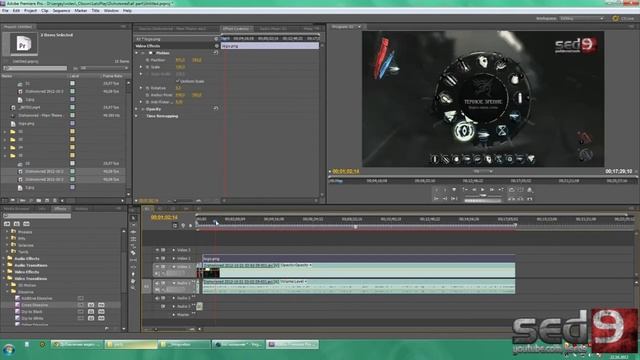Open the Marker menu
Screen dimensions: 640x360
[x=80, y=11]
